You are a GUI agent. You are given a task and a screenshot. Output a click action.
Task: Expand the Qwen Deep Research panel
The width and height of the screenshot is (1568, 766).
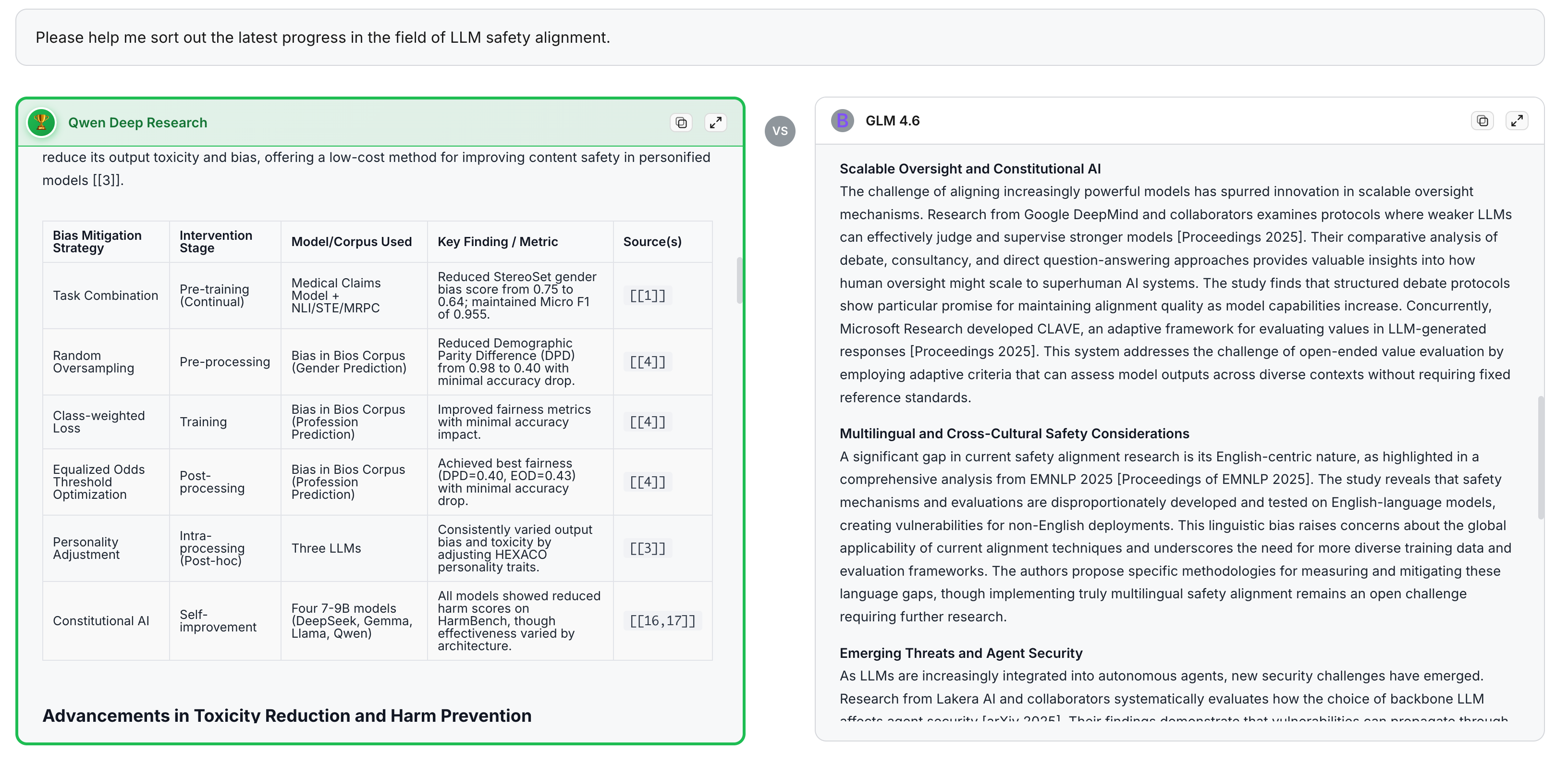715,123
